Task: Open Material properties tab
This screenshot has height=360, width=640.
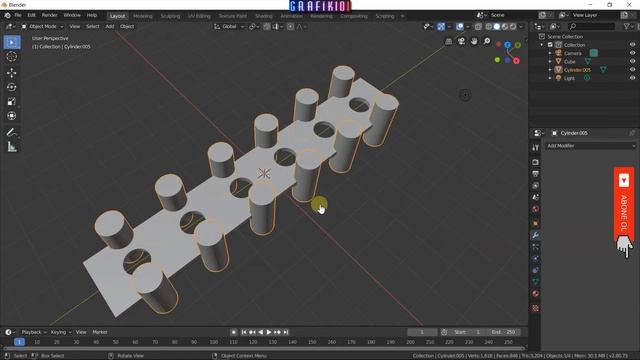Action: coord(536,293)
